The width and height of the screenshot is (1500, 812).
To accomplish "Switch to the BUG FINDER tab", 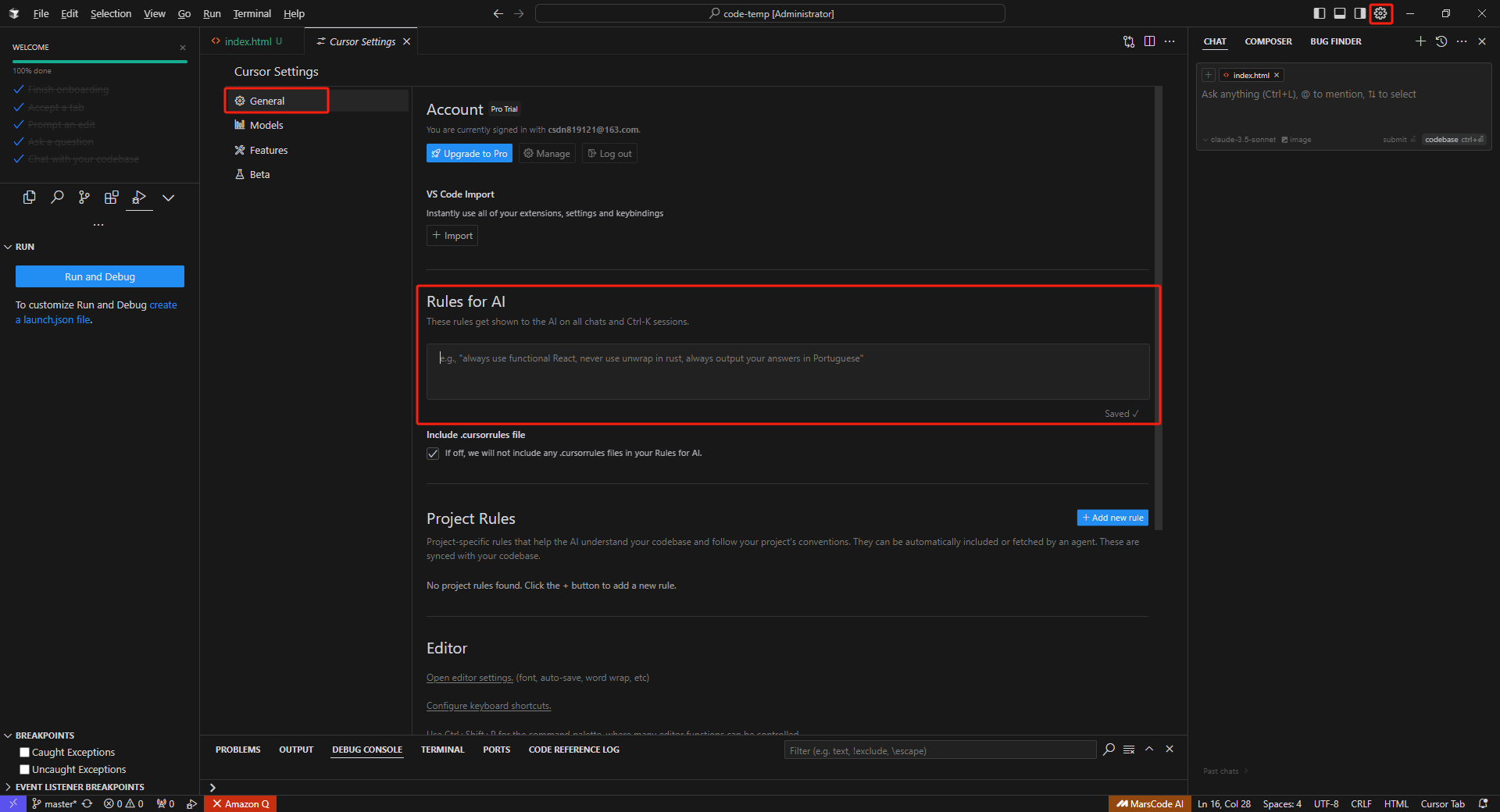I will point(1335,41).
